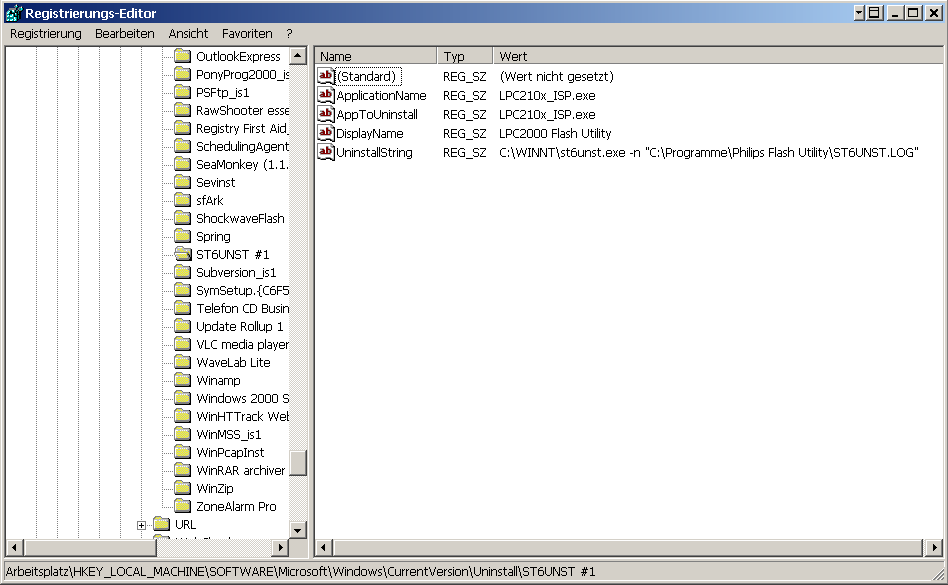Select the URL key label

point(185,525)
